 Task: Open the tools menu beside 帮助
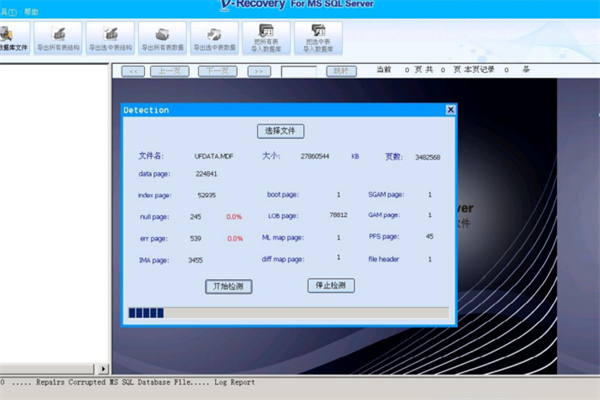coord(8,12)
